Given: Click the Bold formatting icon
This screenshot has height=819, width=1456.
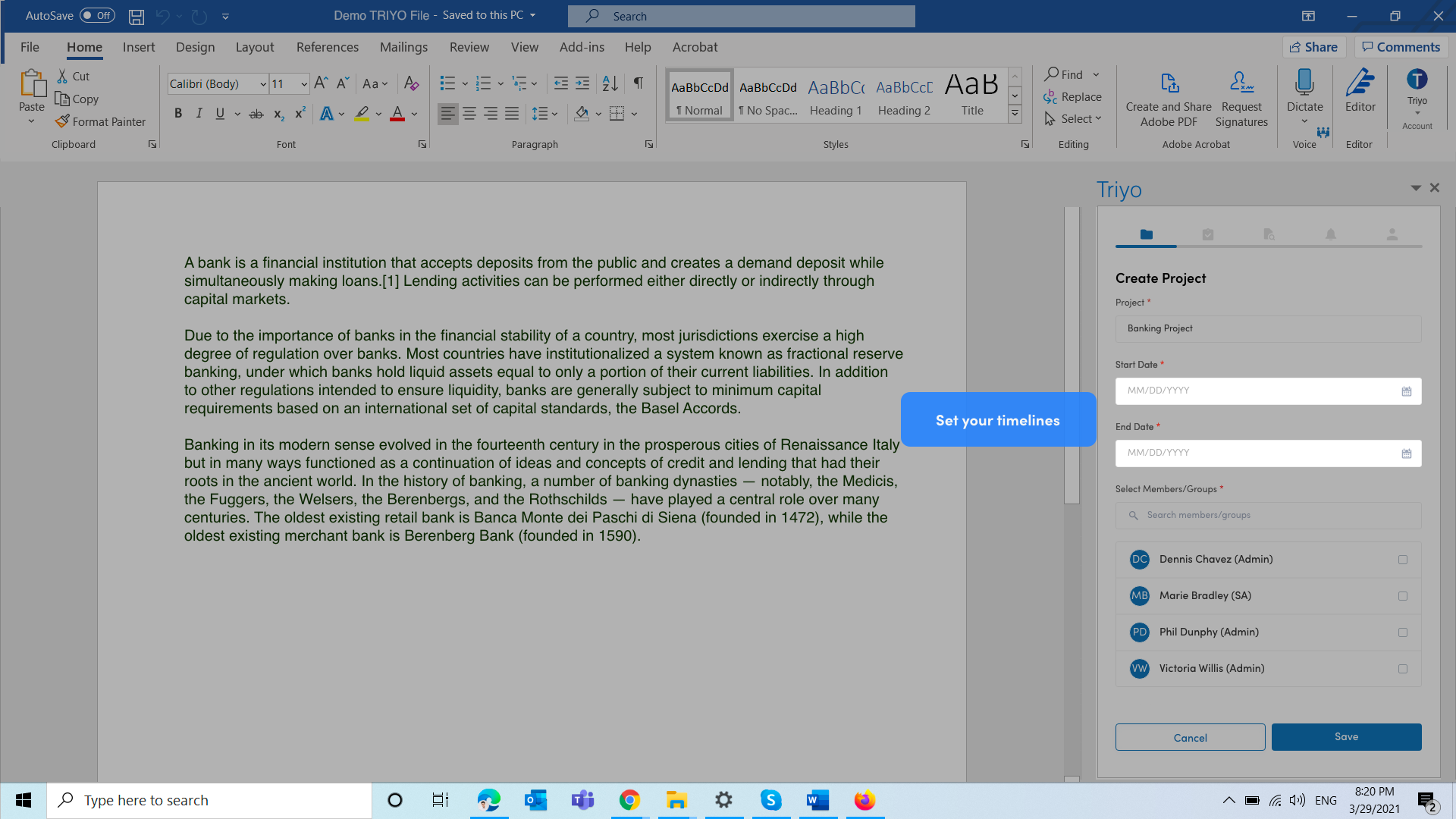Looking at the screenshot, I should click(x=178, y=114).
